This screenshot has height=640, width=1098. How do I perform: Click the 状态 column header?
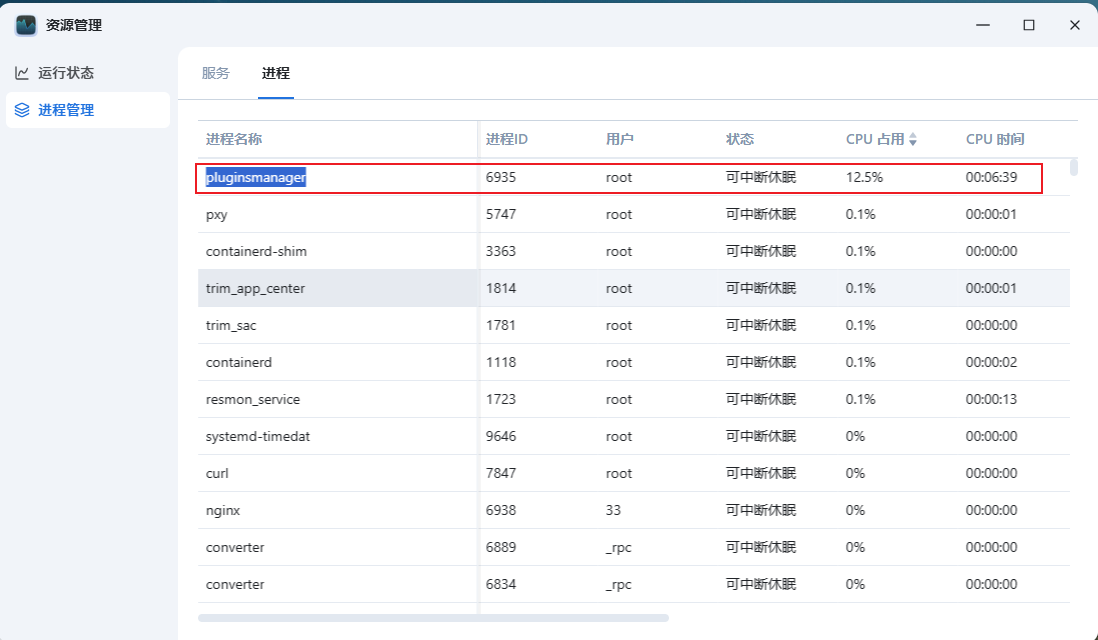coord(740,139)
